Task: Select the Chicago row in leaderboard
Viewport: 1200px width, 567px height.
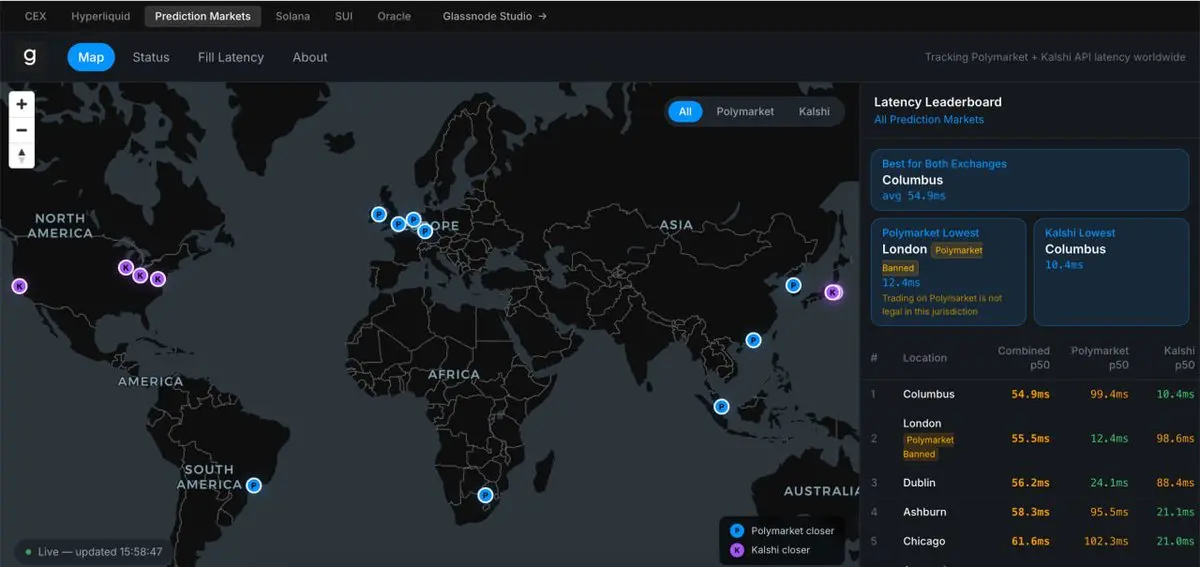Action: [1030, 541]
